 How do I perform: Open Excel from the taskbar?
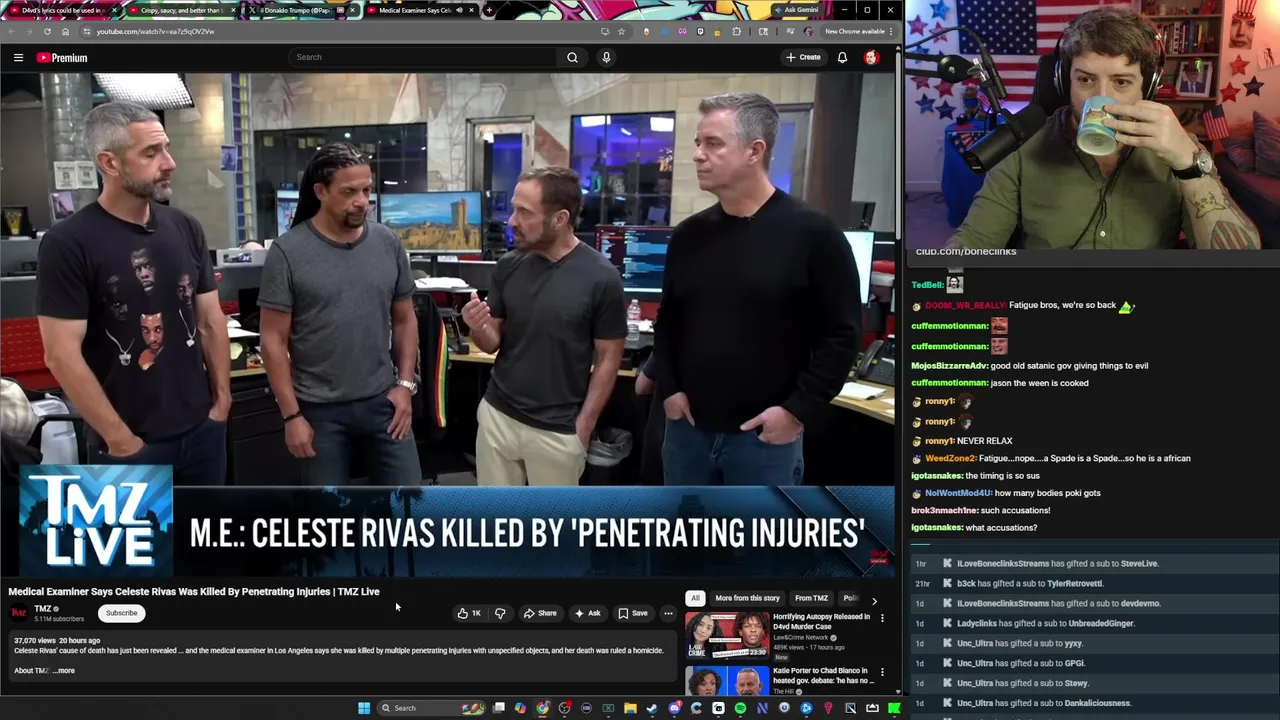tap(608, 708)
